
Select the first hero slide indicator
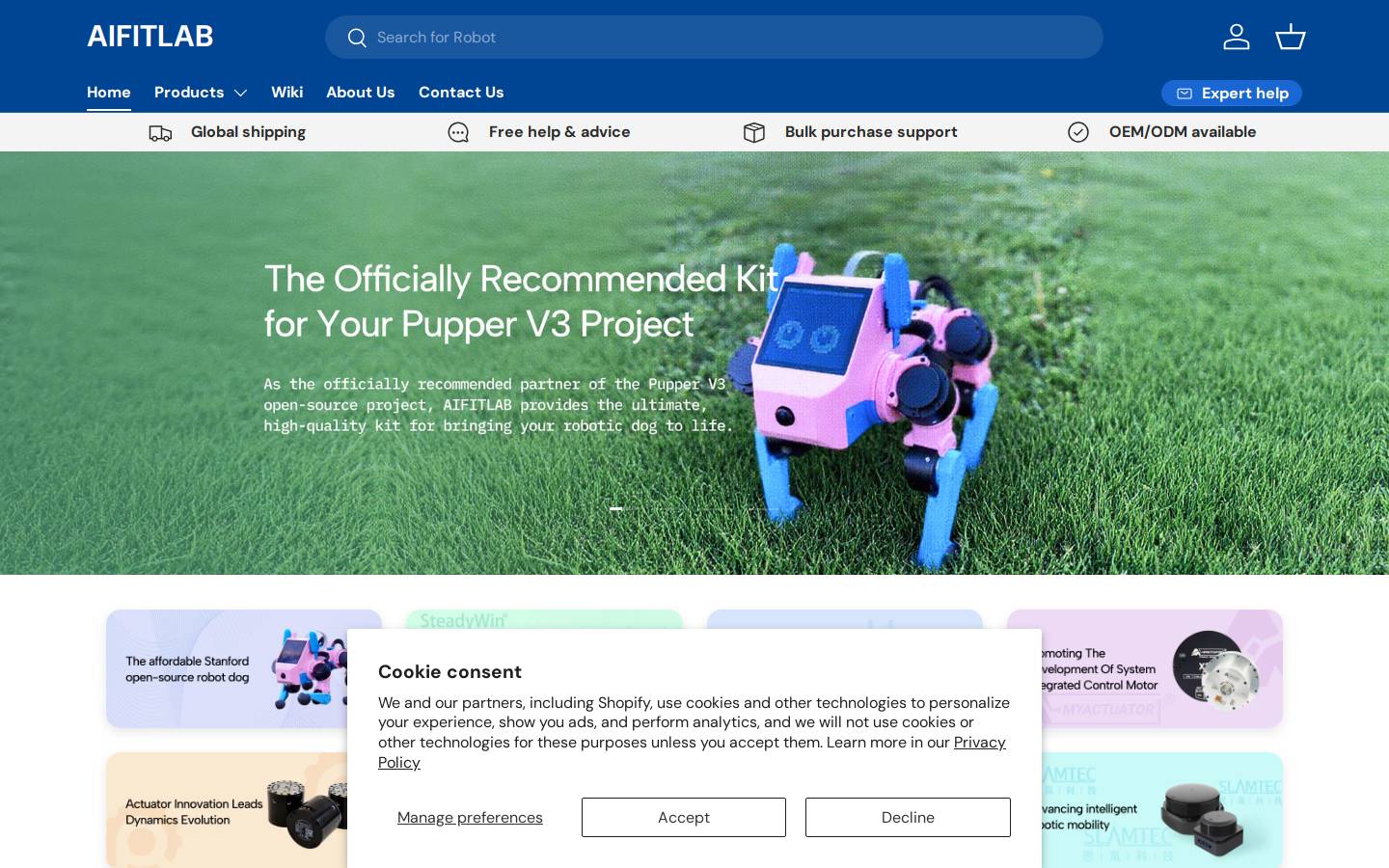(616, 508)
